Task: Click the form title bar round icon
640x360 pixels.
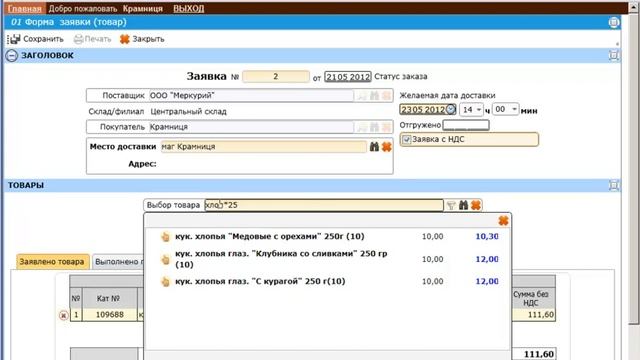Action: coord(613,22)
